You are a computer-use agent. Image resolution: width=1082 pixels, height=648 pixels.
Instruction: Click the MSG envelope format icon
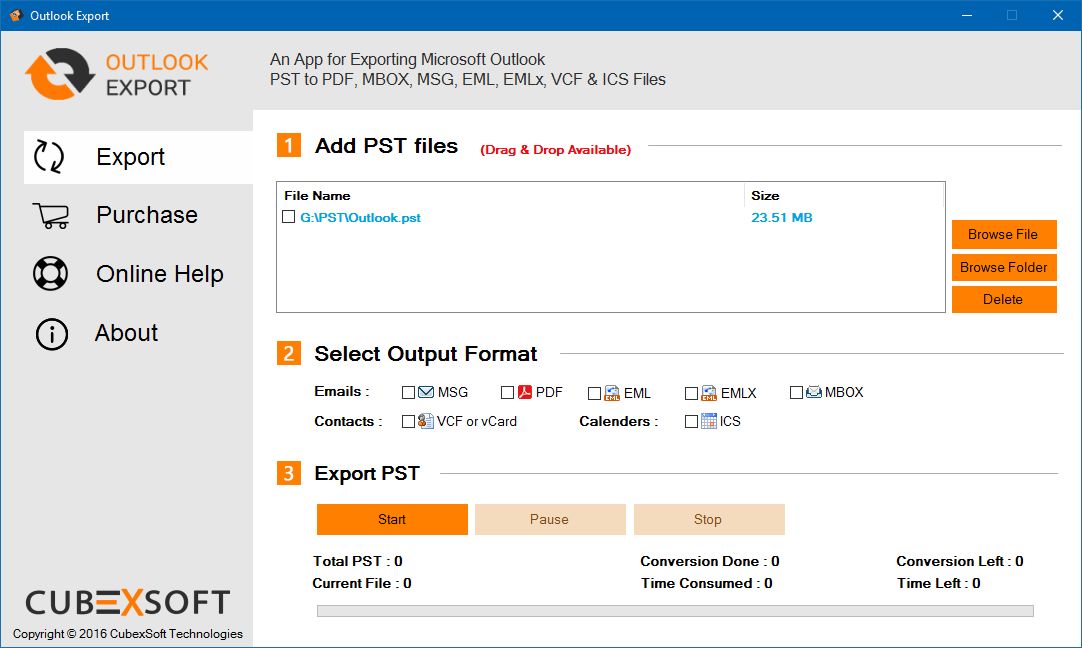pos(426,392)
